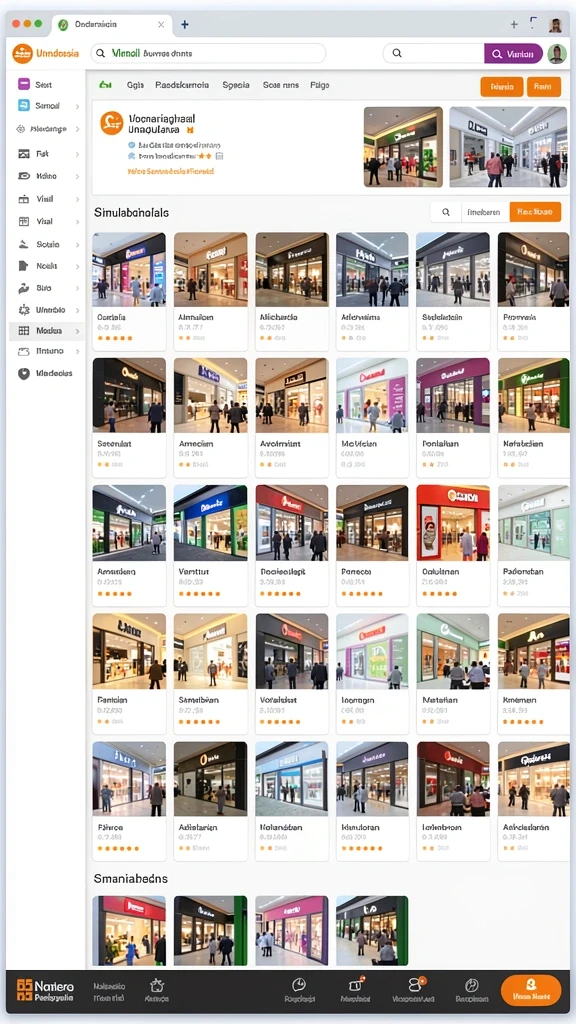Click the magnifier icon in main search bar
576x1024 pixels.
point(101,54)
